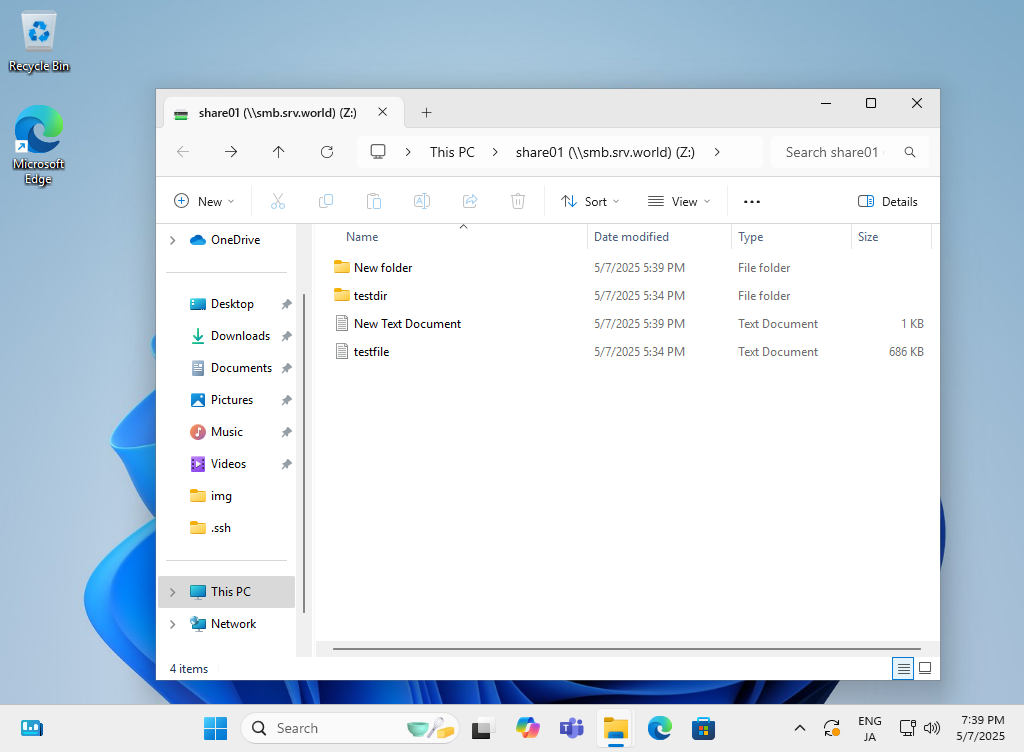Image resolution: width=1024 pixels, height=752 pixels.
Task: Click the Rename icon in toolbar
Action: coord(422,201)
